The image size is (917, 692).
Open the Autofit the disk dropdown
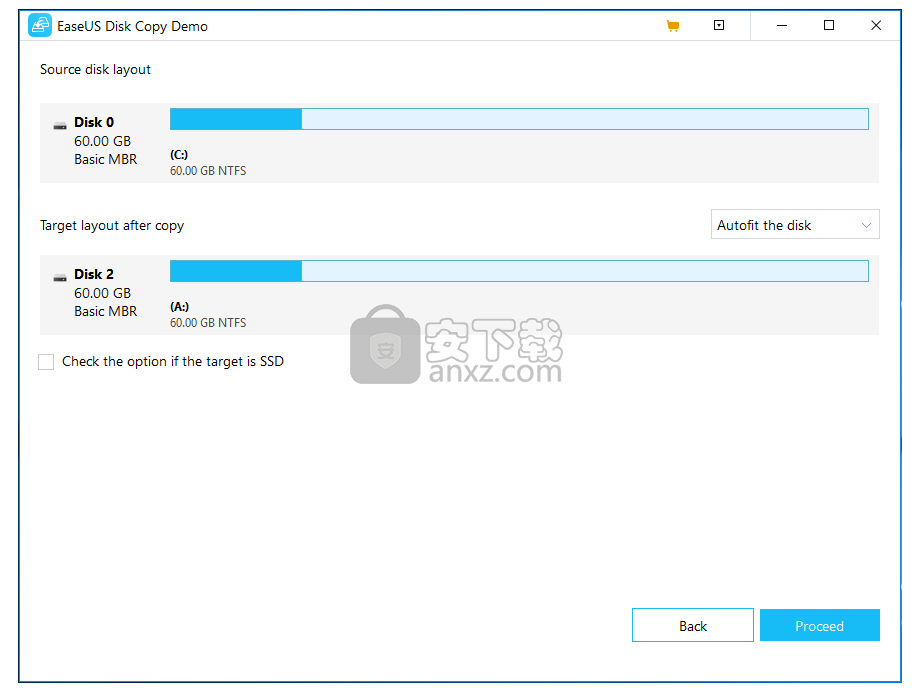pos(795,225)
